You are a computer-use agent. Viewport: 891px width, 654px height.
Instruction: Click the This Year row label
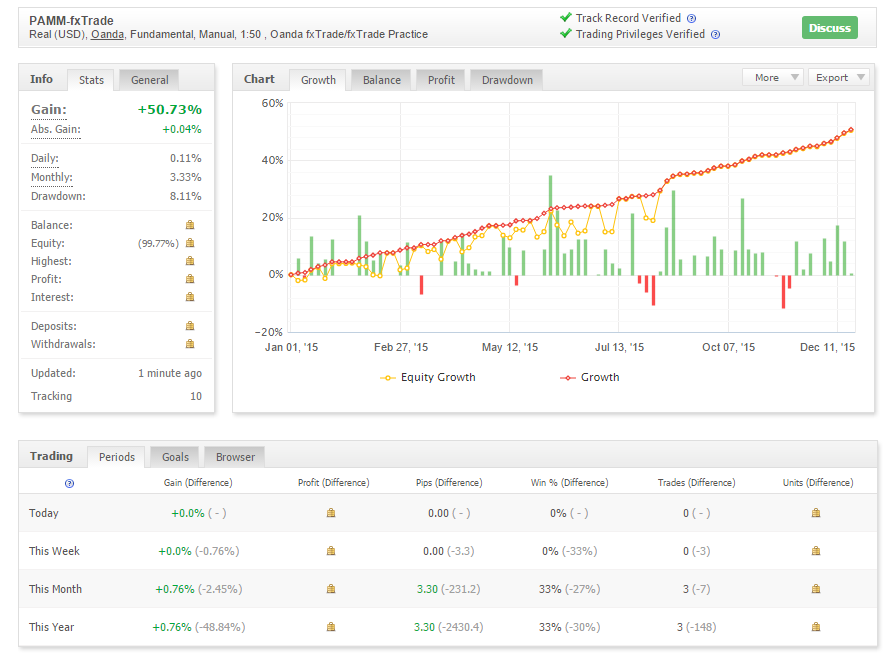point(52,627)
